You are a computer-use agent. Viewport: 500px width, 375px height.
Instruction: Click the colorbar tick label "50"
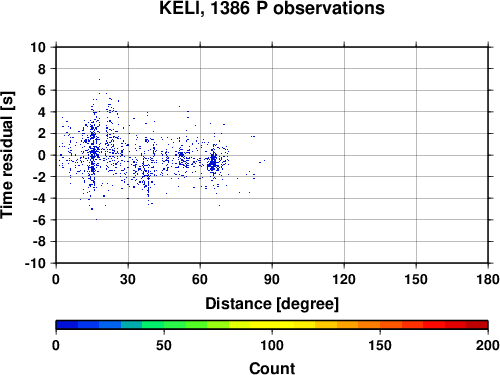164,346
